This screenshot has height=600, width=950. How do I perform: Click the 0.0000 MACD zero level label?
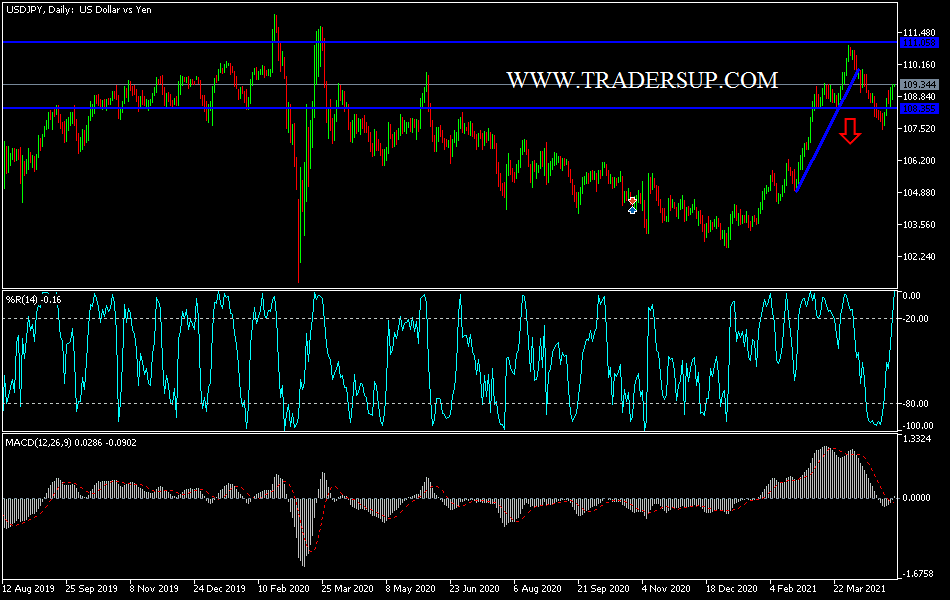[x=915, y=496]
